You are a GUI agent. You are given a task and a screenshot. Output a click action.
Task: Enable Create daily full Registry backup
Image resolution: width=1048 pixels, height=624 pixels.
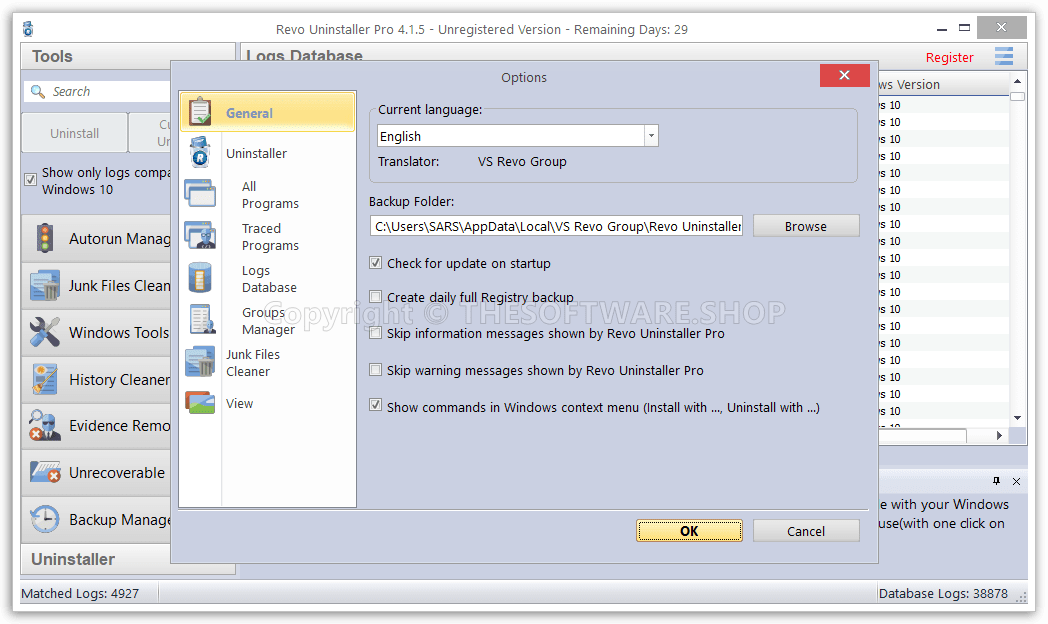[x=376, y=297]
